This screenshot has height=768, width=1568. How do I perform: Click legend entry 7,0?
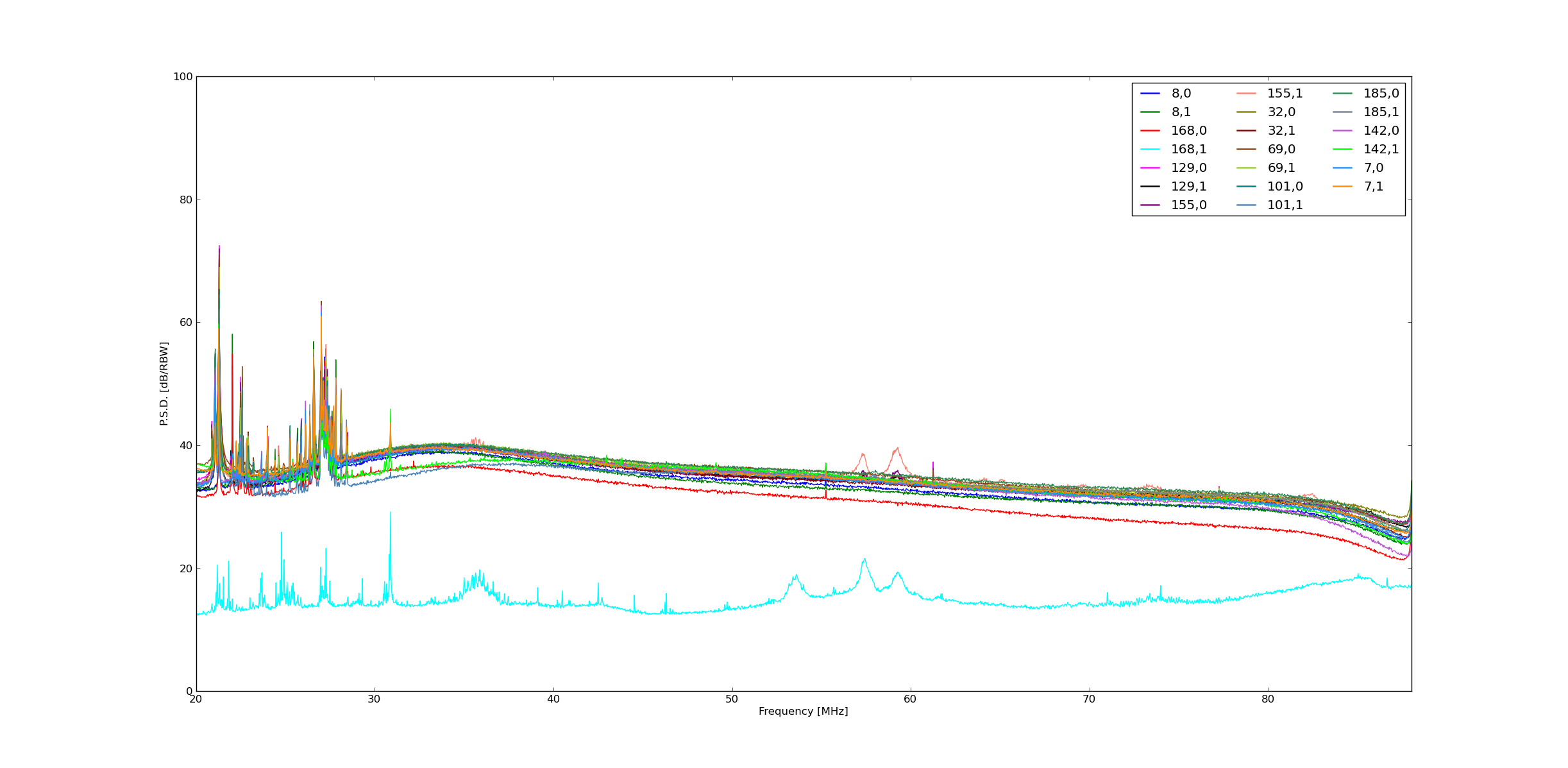pyautogui.click(x=1358, y=168)
